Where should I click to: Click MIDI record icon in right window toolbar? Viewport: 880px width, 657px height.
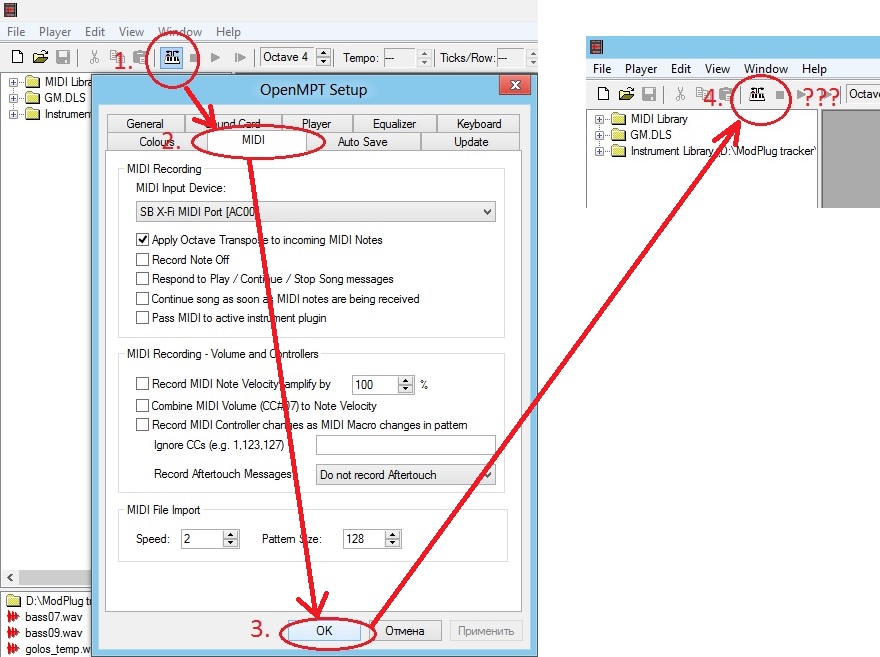[x=757, y=94]
